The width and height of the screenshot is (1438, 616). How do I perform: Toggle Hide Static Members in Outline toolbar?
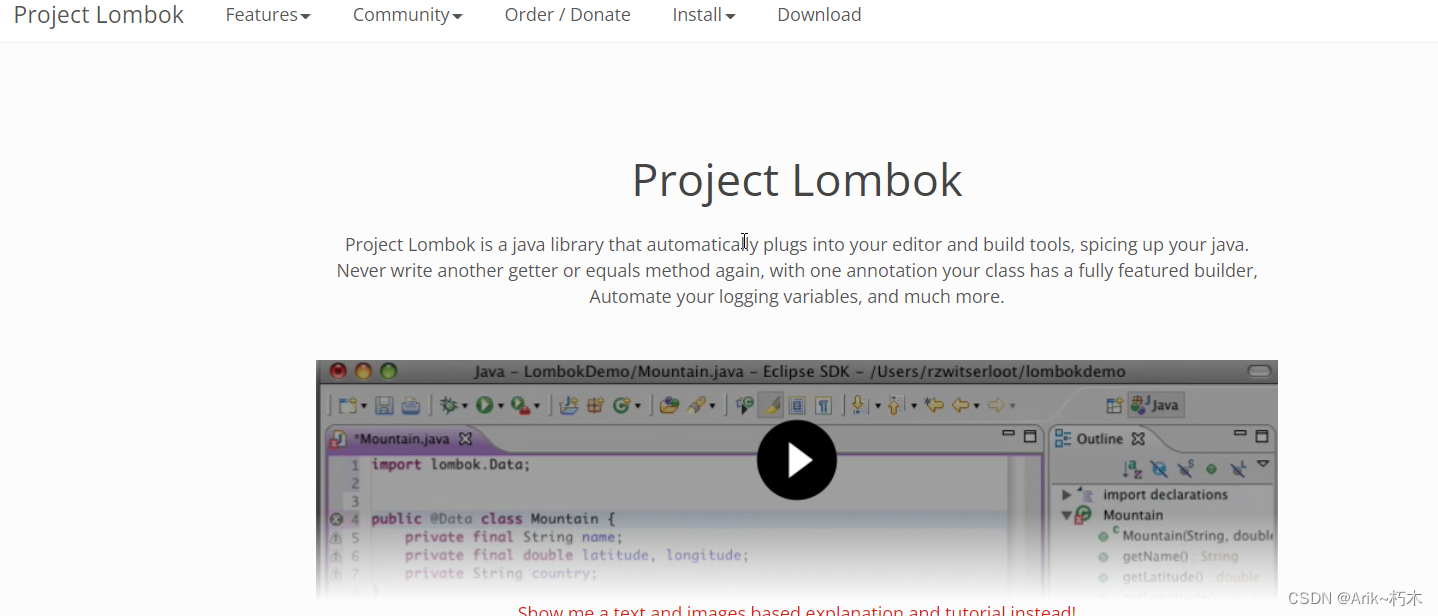click(x=1185, y=467)
